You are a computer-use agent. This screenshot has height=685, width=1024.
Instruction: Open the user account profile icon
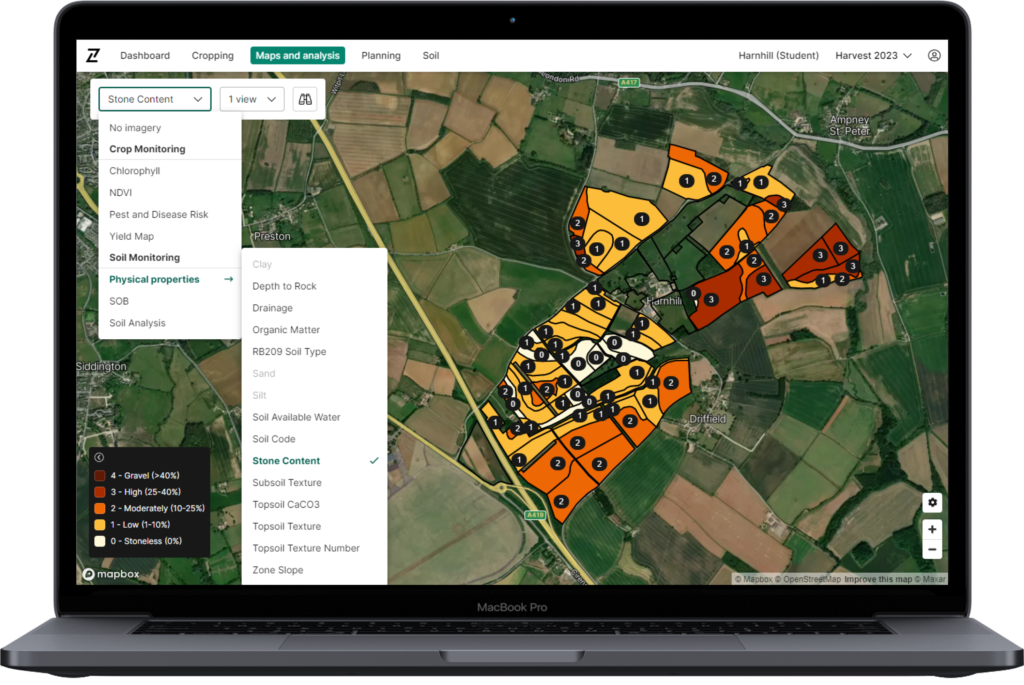934,56
